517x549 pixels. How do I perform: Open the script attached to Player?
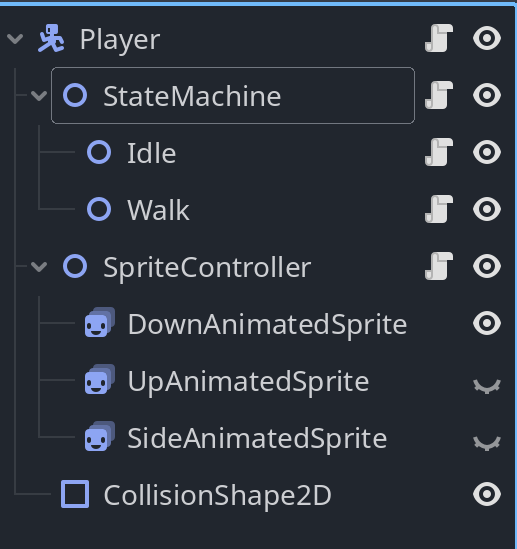(439, 38)
